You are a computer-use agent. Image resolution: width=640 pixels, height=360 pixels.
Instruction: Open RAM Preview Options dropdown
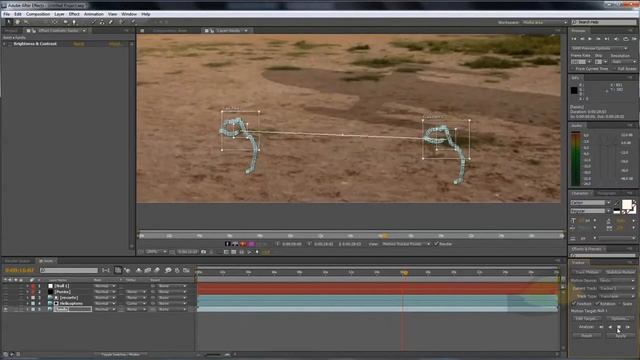click(600, 48)
